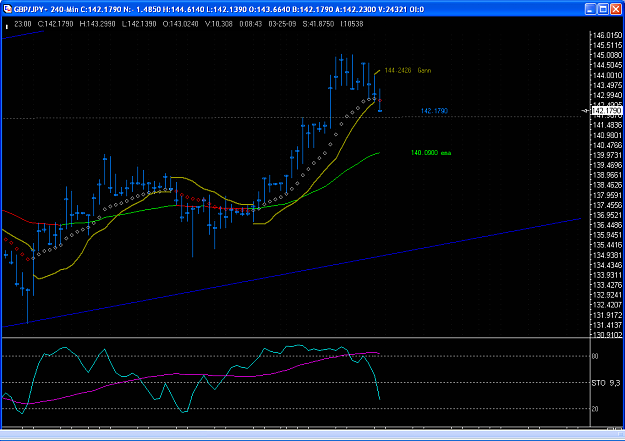This screenshot has width=625, height=441.
Task: Select the 23:00 bar time value
Action: tap(23, 24)
